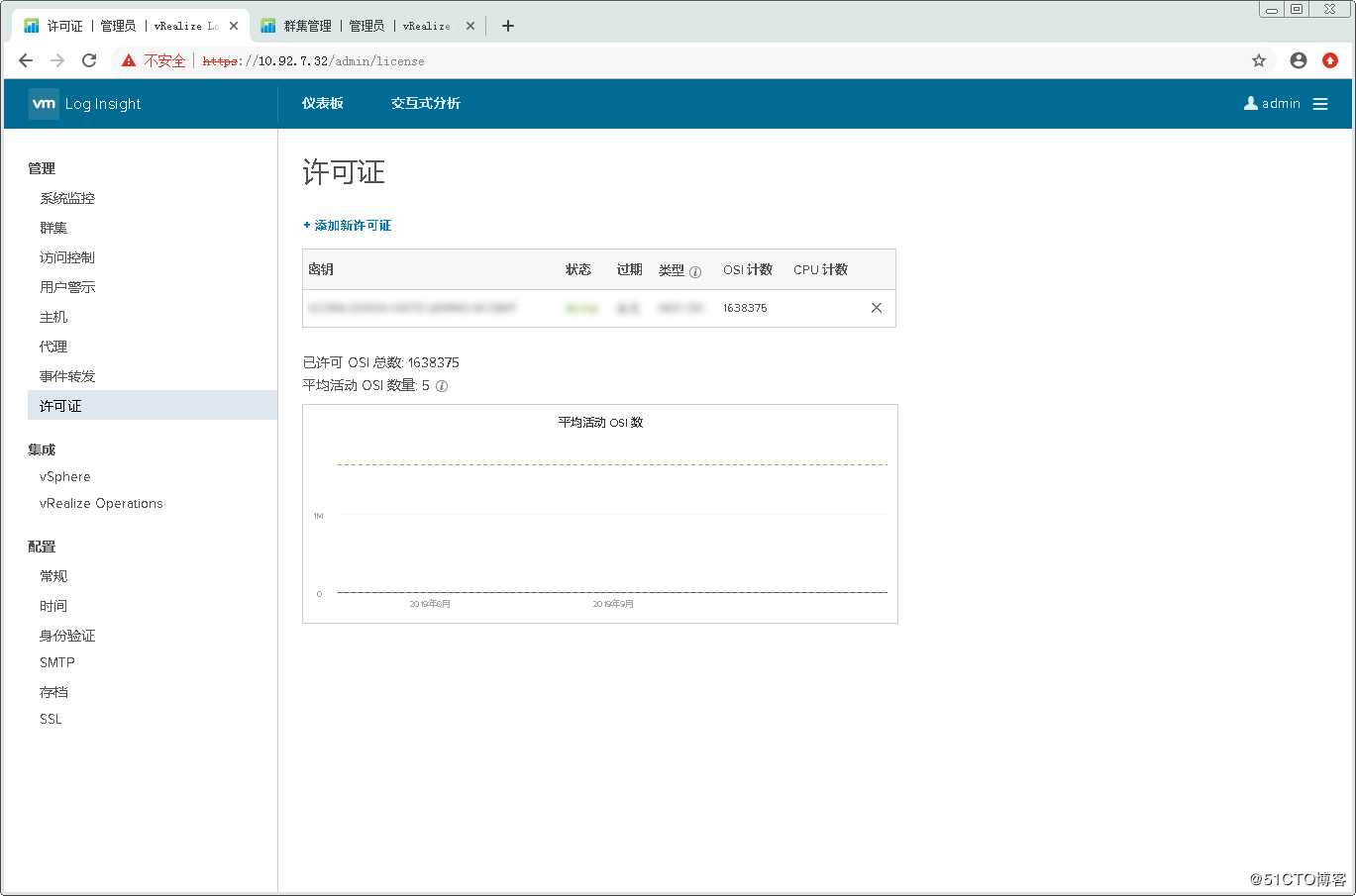Open 常规 configuration page
This screenshot has width=1356, height=896.
pos(53,576)
